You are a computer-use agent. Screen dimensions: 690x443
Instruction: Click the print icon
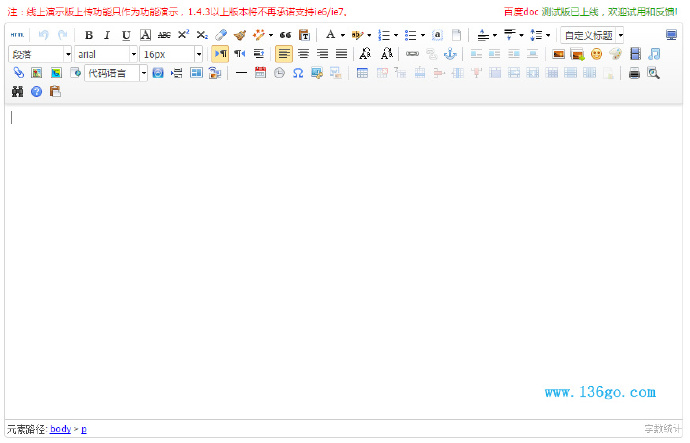pyautogui.click(x=634, y=73)
